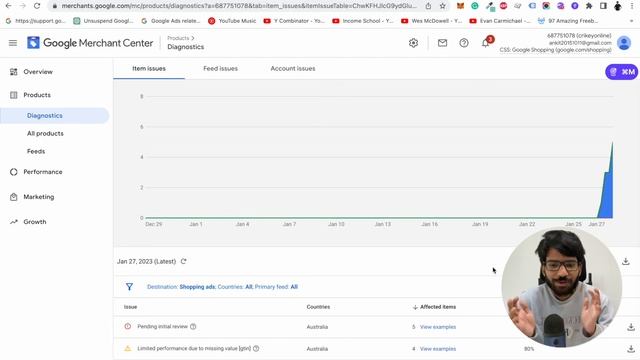Click the Google Merchant Center logo
This screenshot has width=640, height=360.
coord(90,43)
